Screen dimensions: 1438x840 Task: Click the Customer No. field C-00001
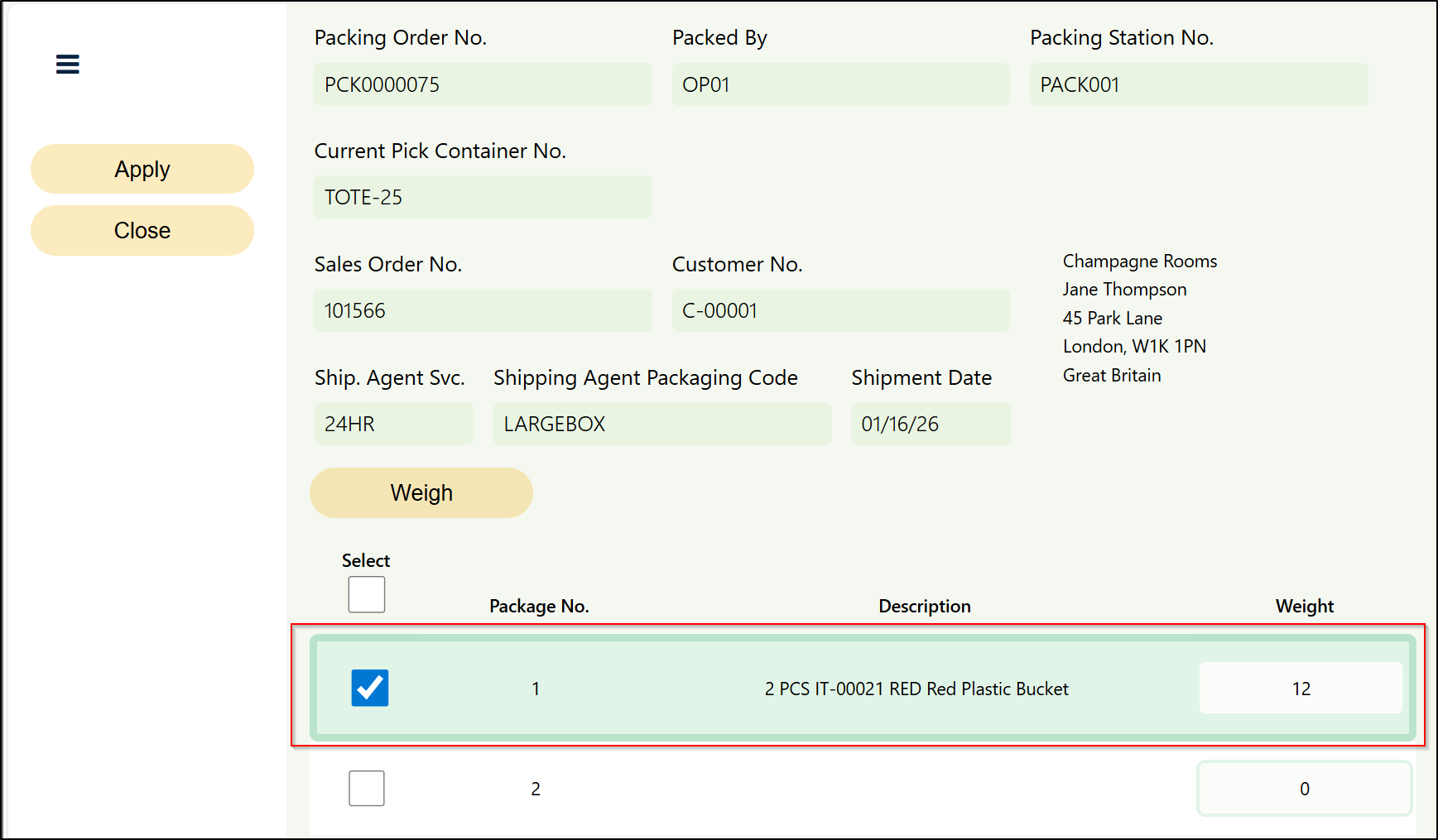point(840,310)
